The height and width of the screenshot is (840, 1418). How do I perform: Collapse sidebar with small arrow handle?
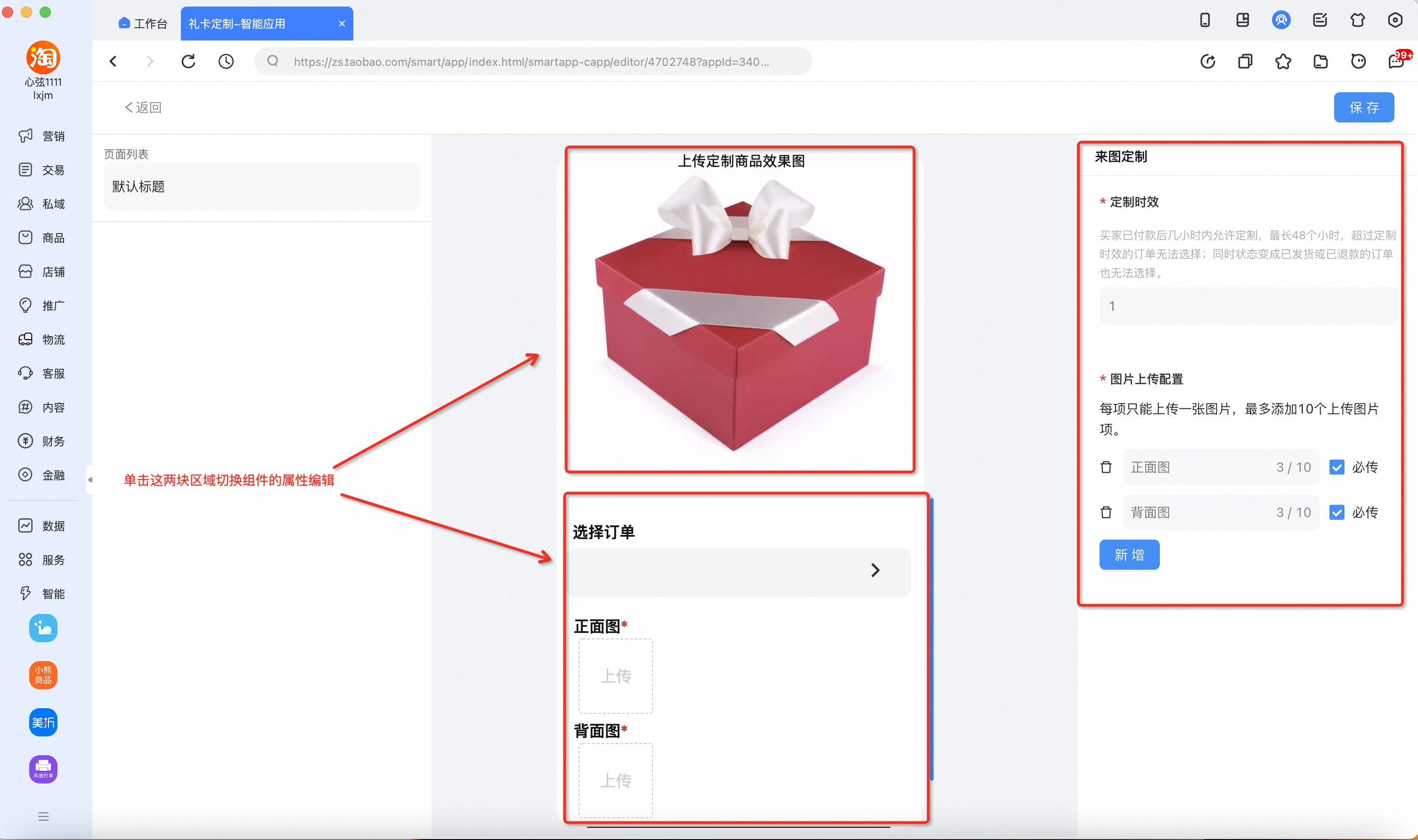[x=90, y=479]
